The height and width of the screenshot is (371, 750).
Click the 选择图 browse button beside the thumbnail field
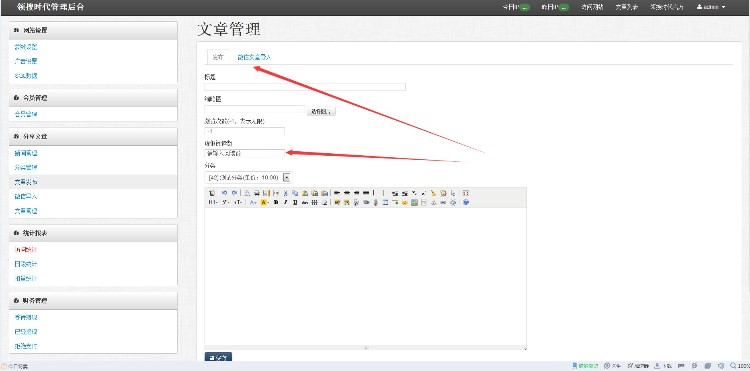point(321,111)
